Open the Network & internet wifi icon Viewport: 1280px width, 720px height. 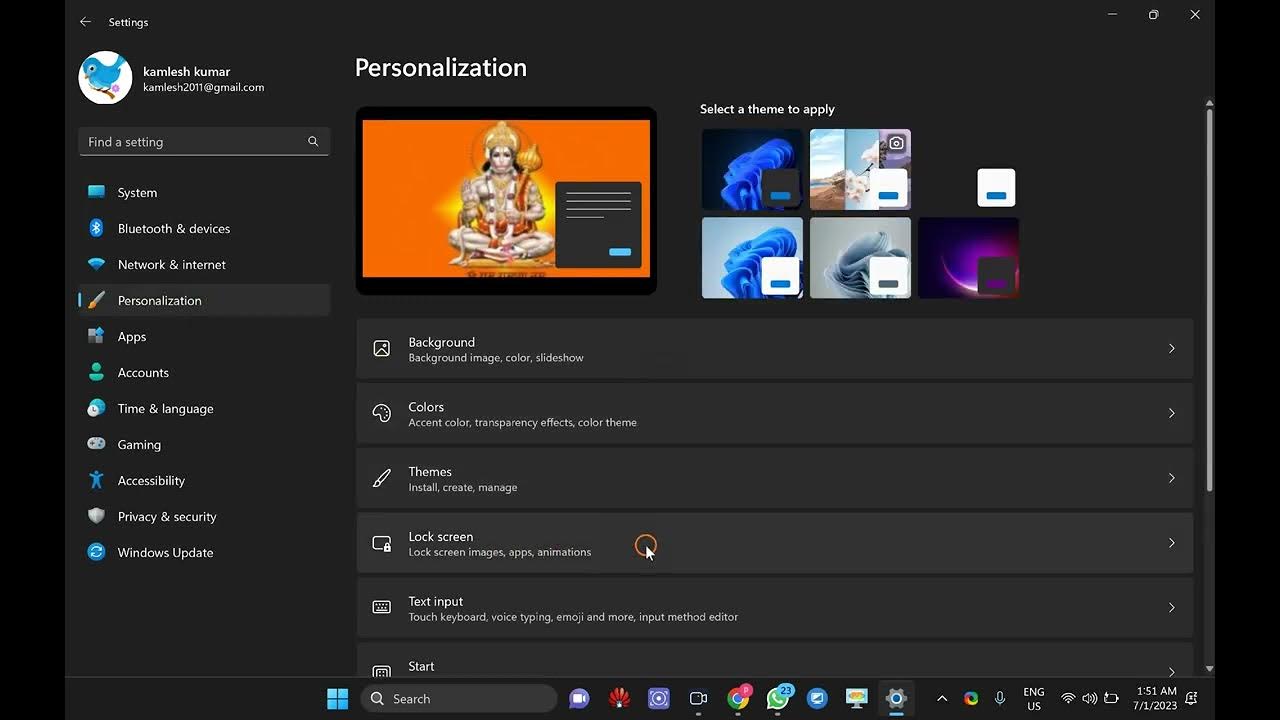96,264
